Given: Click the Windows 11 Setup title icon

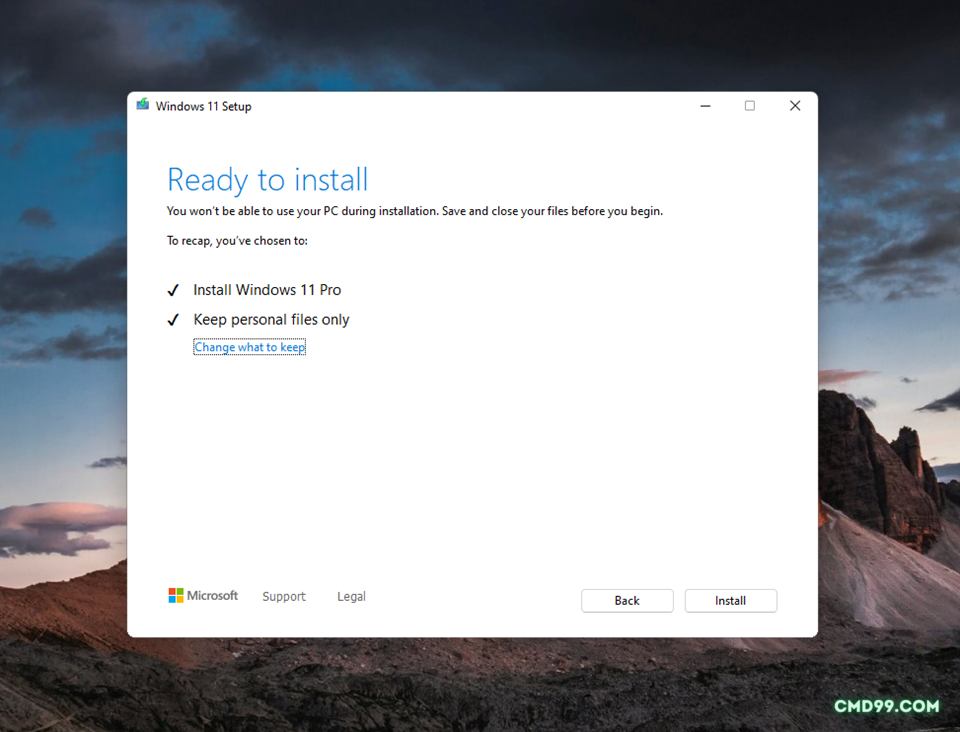Looking at the screenshot, I should [x=143, y=105].
